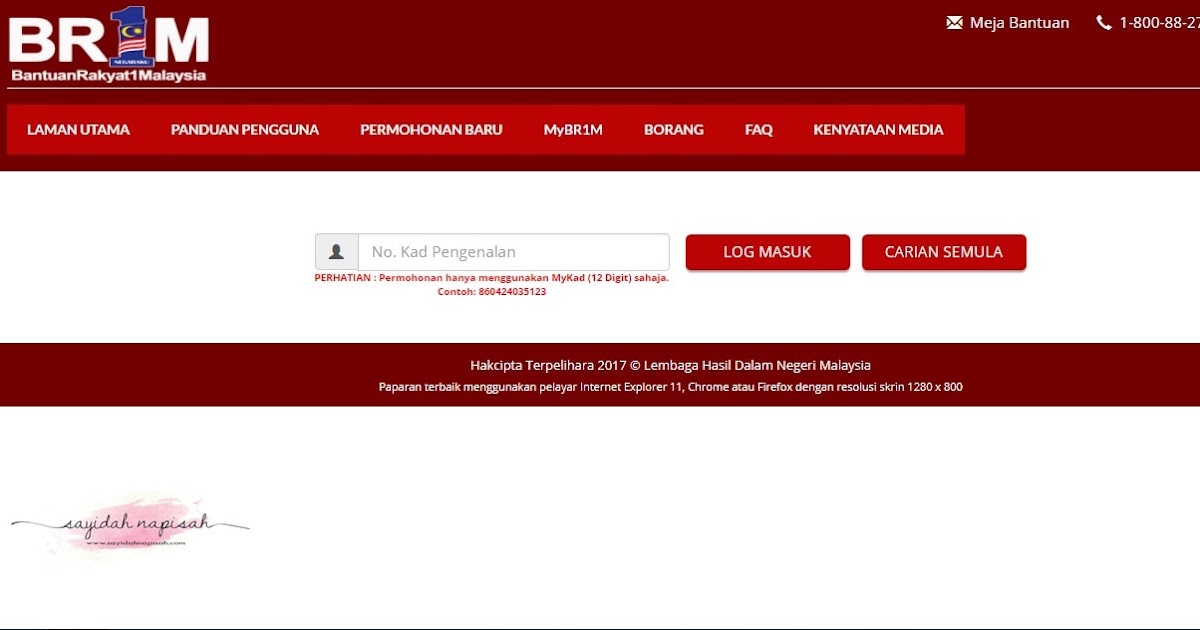Click the 1-800-88 phone number
Viewport: 1200px width, 630px height.
(1159, 22)
